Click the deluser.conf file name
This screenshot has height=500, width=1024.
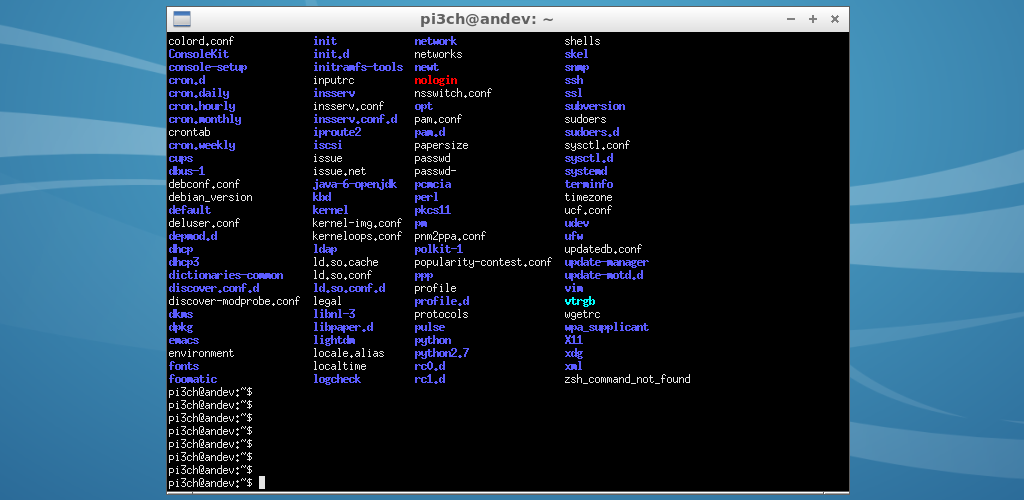coord(204,223)
